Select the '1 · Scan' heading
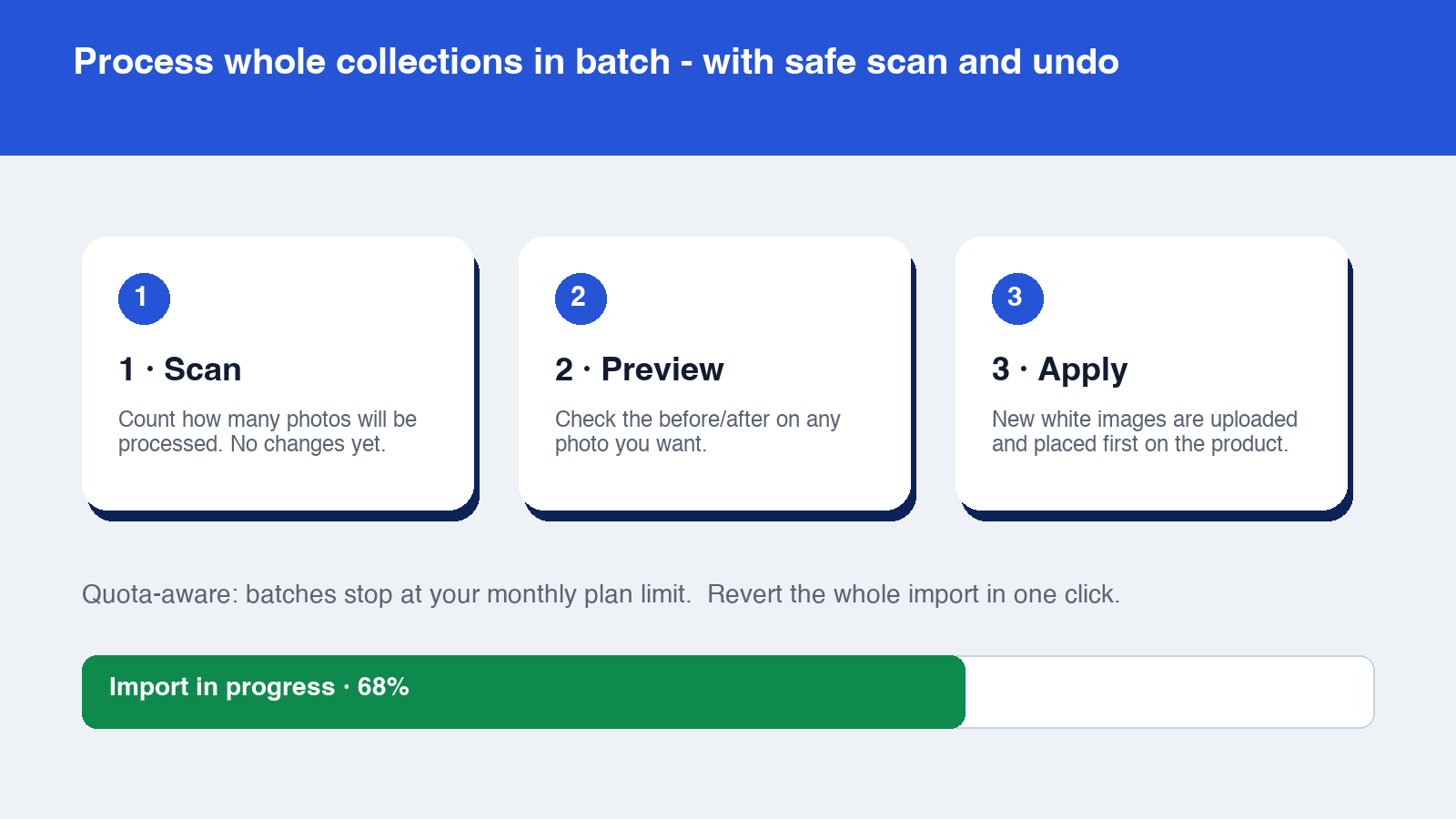The image size is (1456, 819). [x=180, y=369]
